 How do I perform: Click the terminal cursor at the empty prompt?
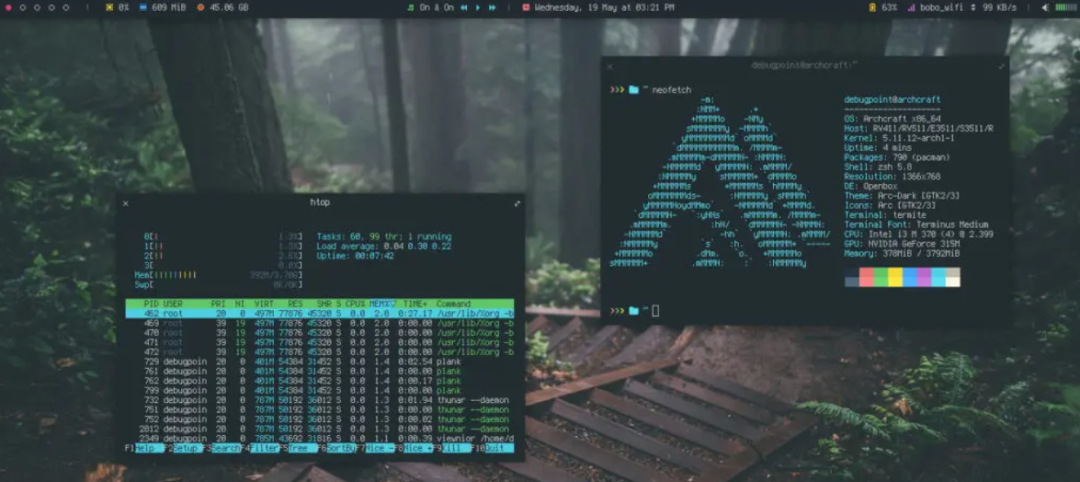[655, 311]
